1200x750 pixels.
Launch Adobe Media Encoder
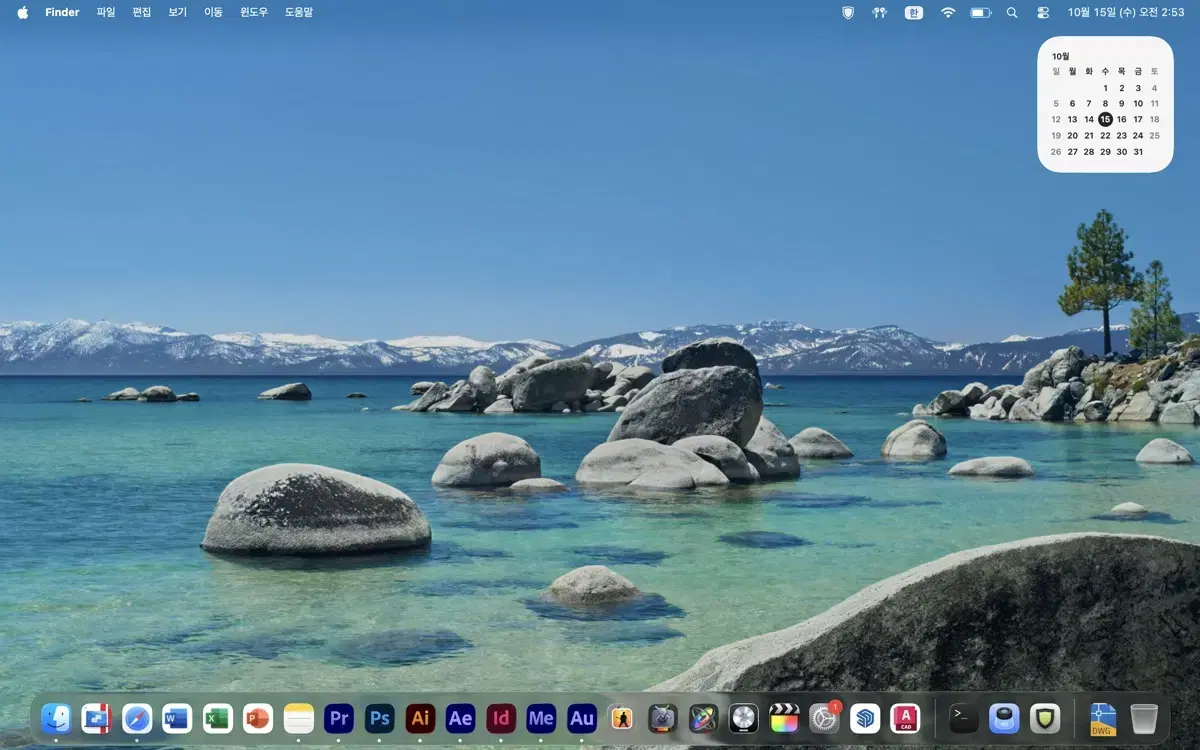point(540,718)
